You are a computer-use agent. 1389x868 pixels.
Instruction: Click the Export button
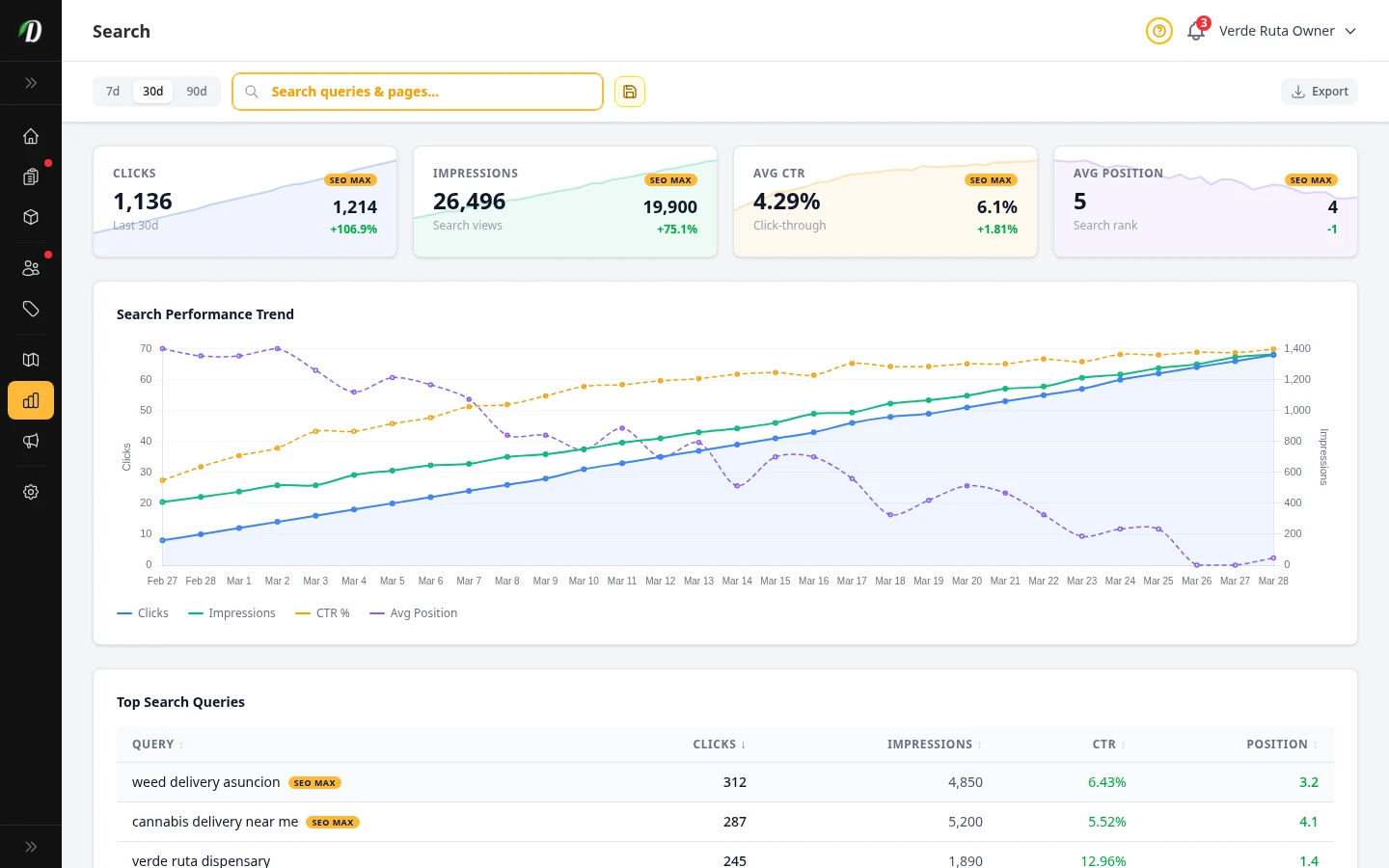pos(1320,91)
